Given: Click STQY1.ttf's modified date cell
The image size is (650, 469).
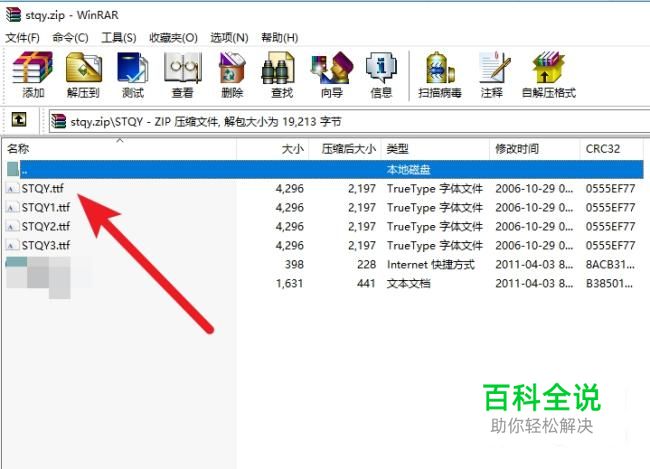Looking at the screenshot, I should pos(534,207).
